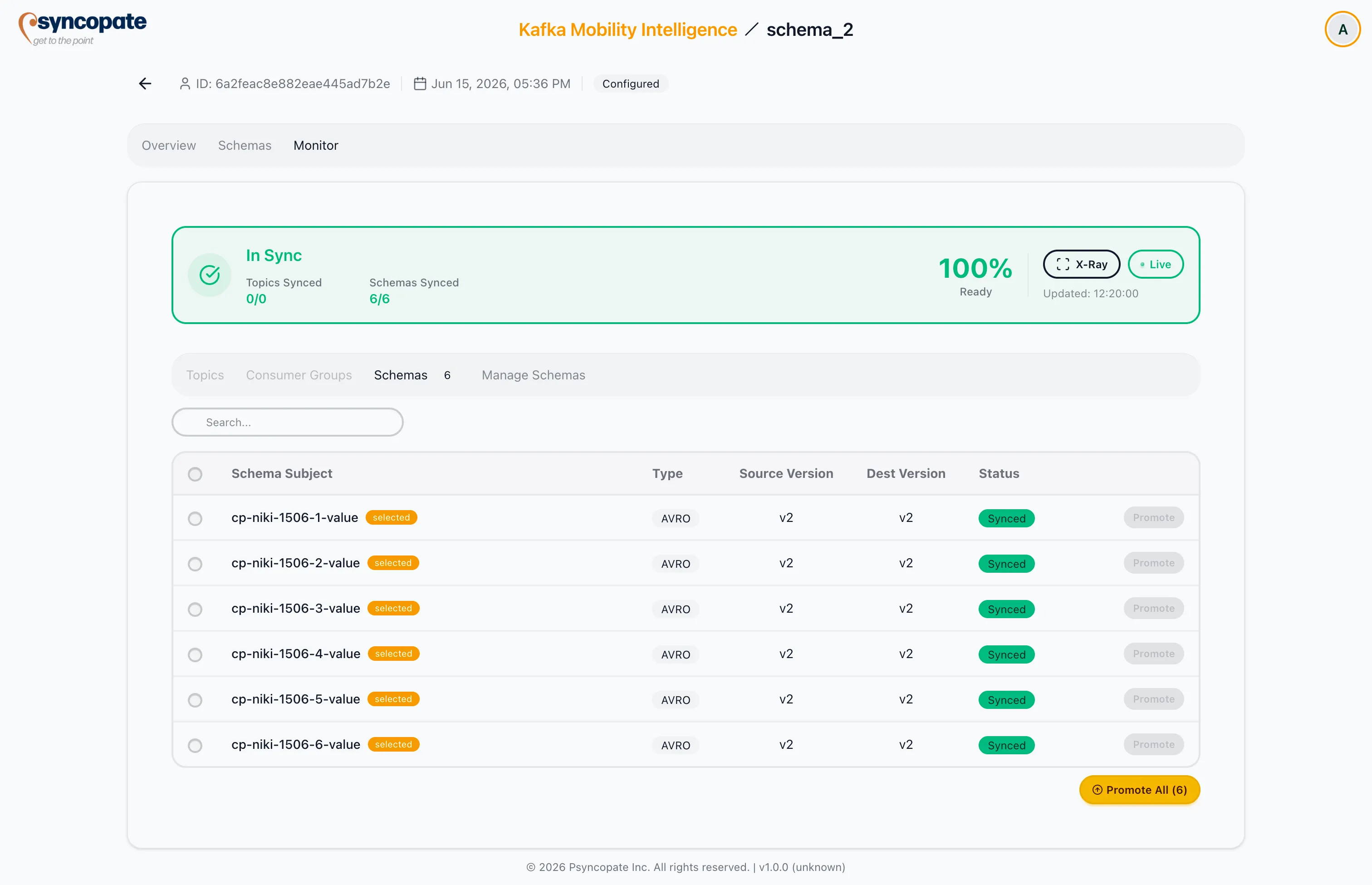Select the cp-niki-1506-3-value row checkbox
1372x885 pixels.
coord(196,609)
